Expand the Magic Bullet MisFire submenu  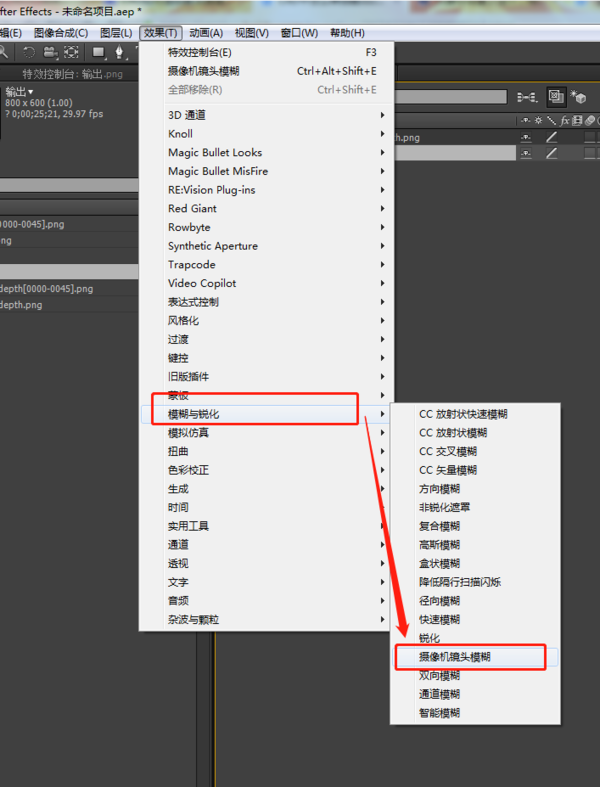point(266,171)
